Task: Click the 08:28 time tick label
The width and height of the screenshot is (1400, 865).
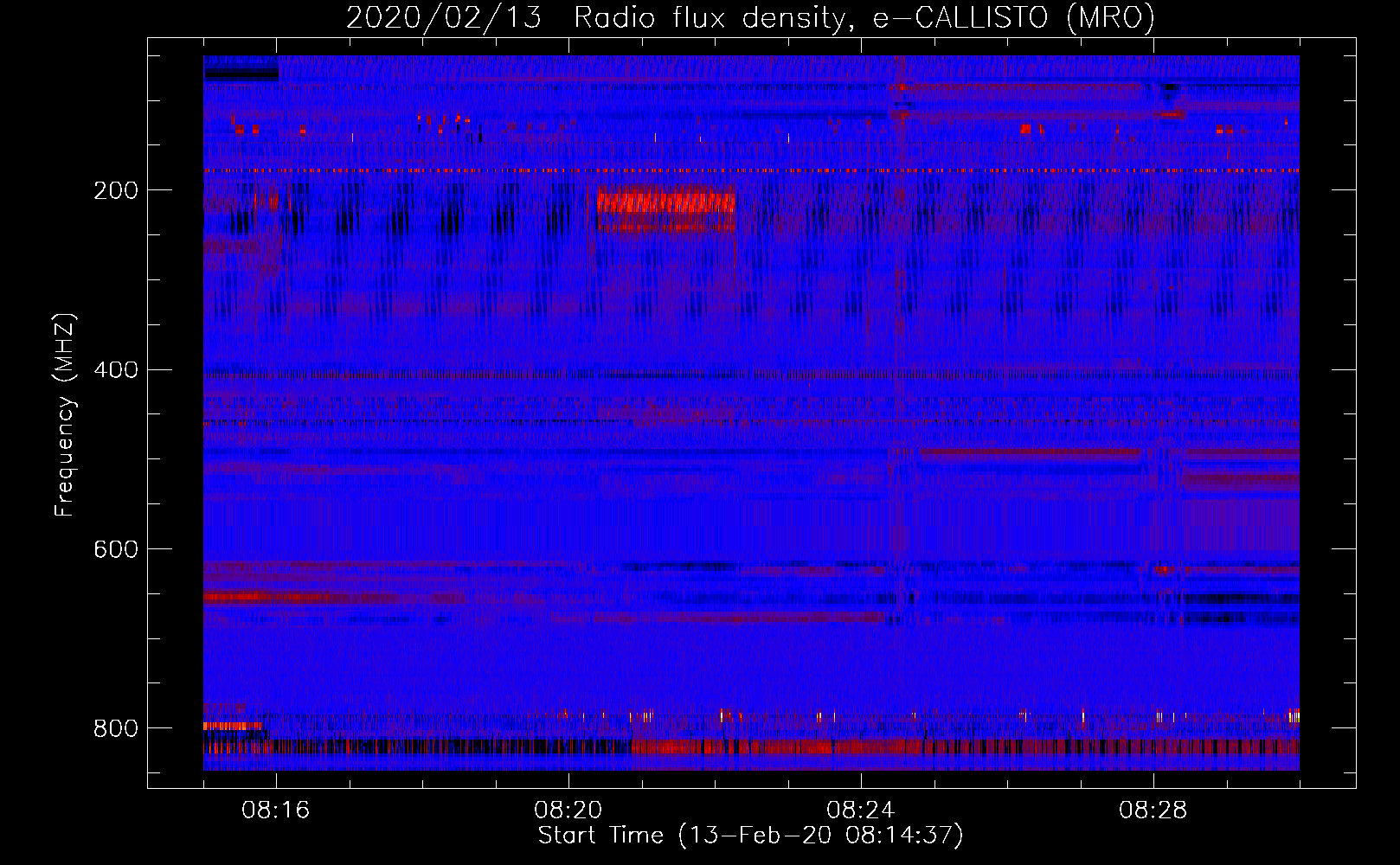Action: tap(1153, 811)
